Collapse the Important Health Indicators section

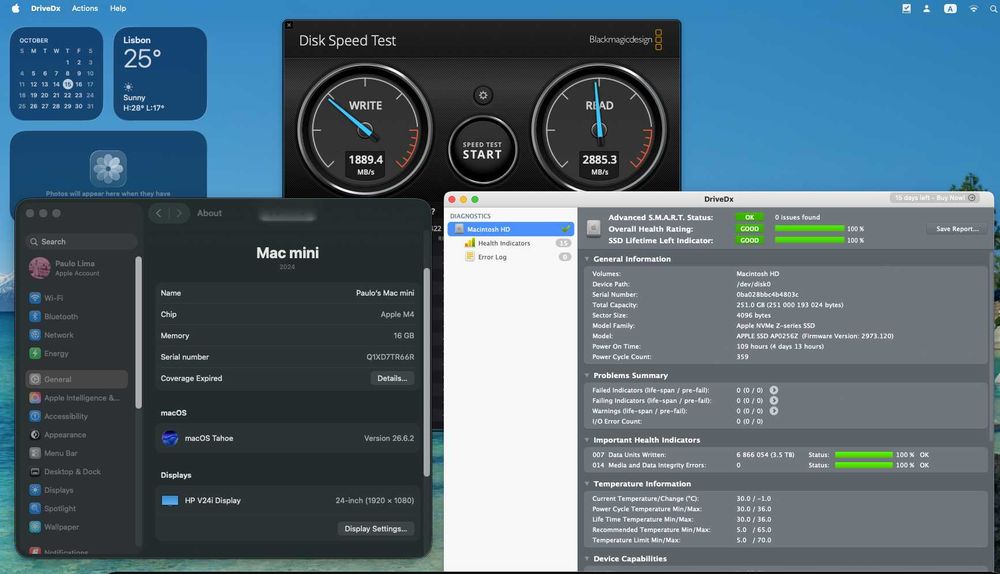point(587,440)
